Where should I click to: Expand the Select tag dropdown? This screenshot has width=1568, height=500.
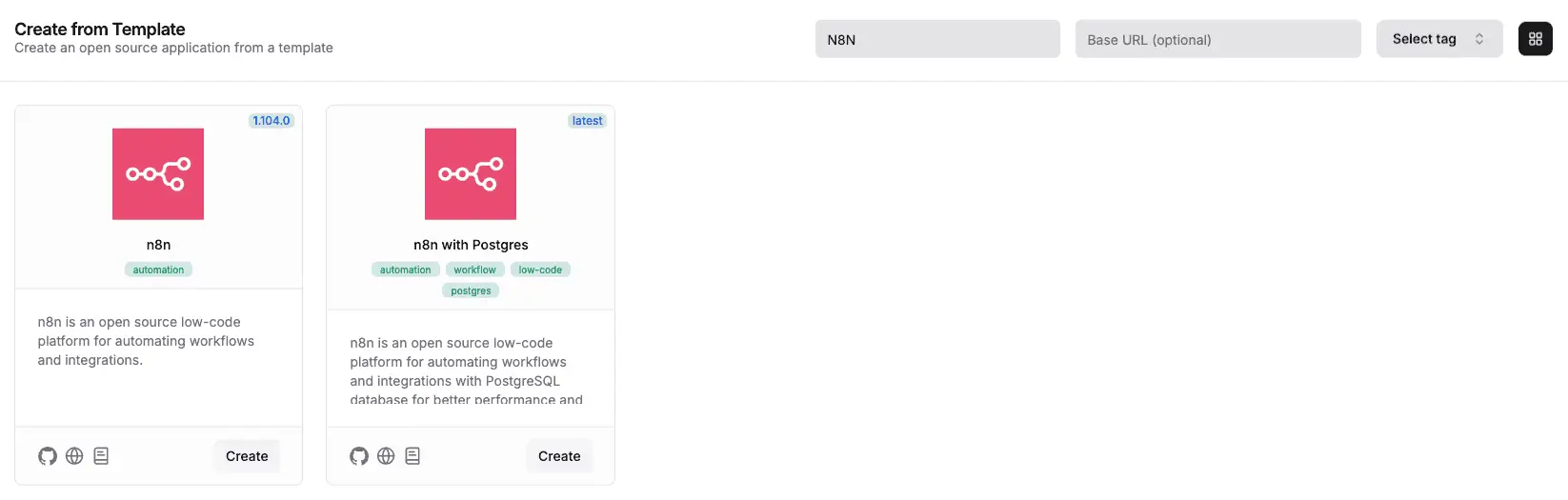click(x=1438, y=39)
